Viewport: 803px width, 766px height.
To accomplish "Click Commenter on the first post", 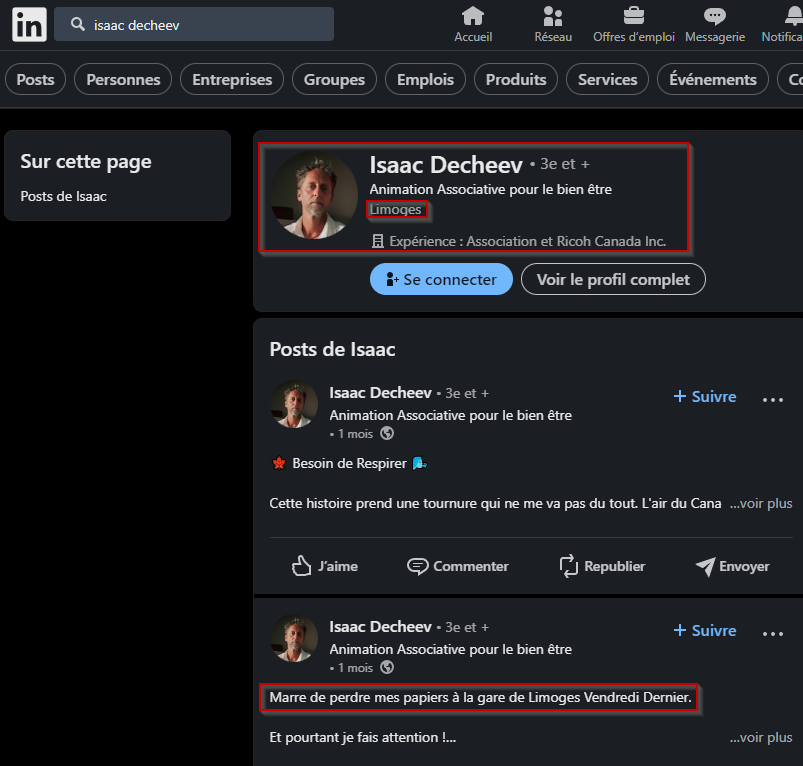I will pyautogui.click(x=458, y=566).
